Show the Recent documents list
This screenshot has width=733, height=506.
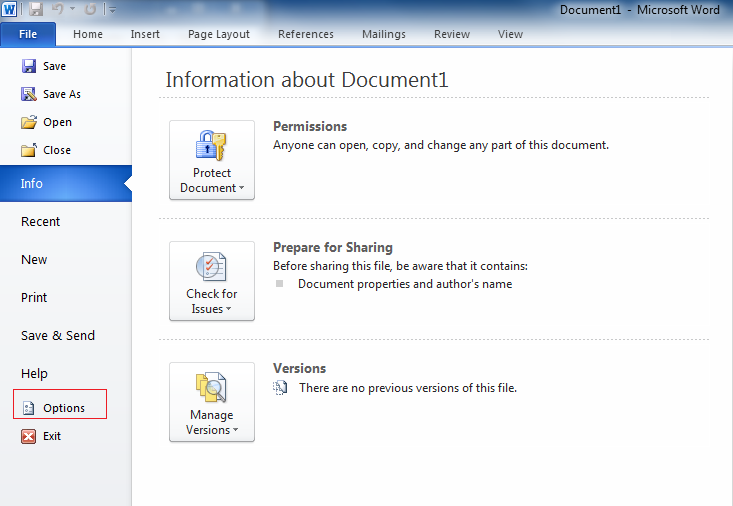41,222
